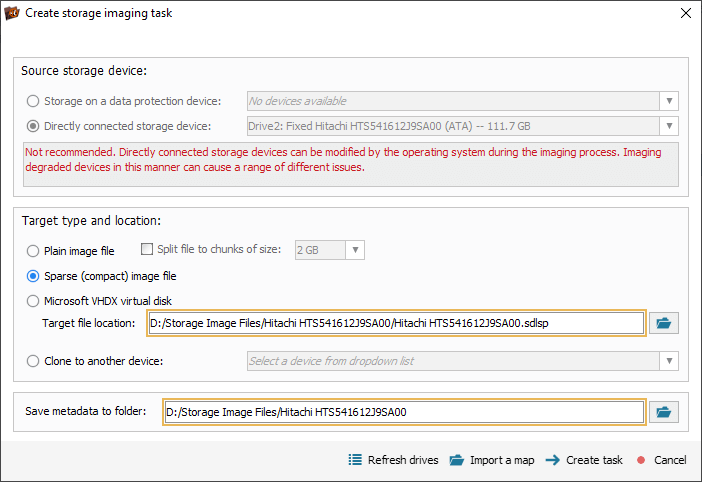Select Sparse (compact) image file option
Image resolution: width=702 pixels, height=482 pixels.
[33, 276]
